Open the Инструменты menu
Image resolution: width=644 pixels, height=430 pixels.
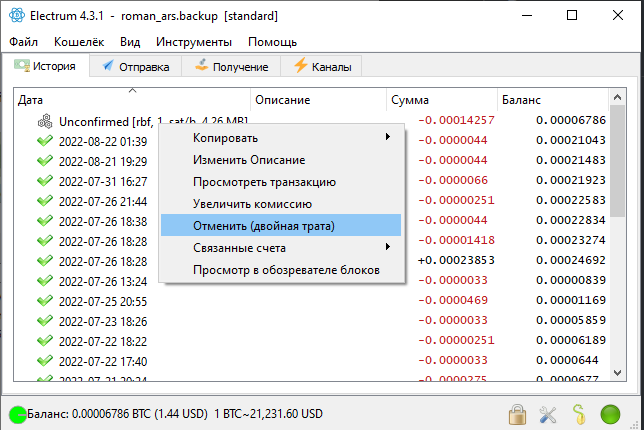coord(194,42)
